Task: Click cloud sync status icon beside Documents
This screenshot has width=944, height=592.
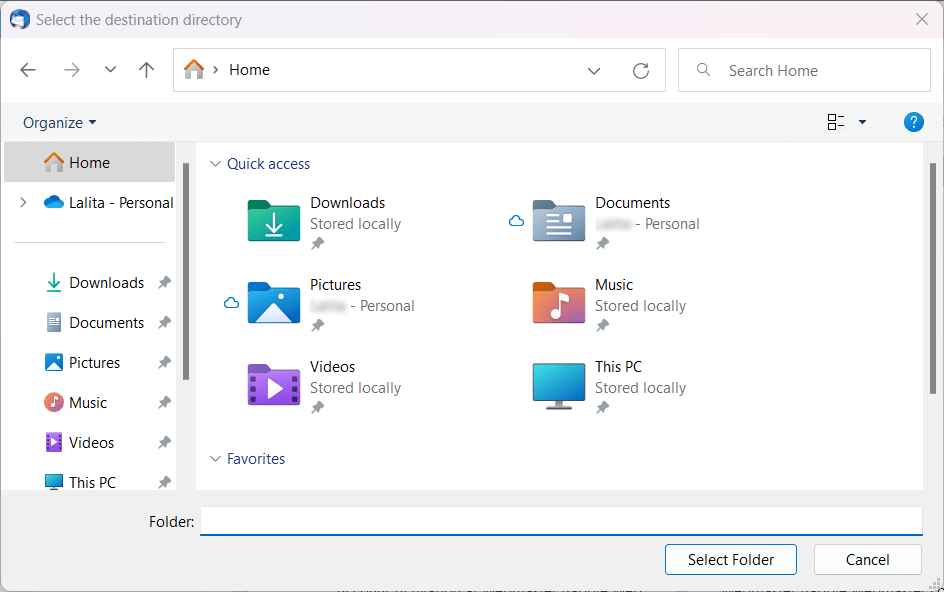Action: pos(517,221)
